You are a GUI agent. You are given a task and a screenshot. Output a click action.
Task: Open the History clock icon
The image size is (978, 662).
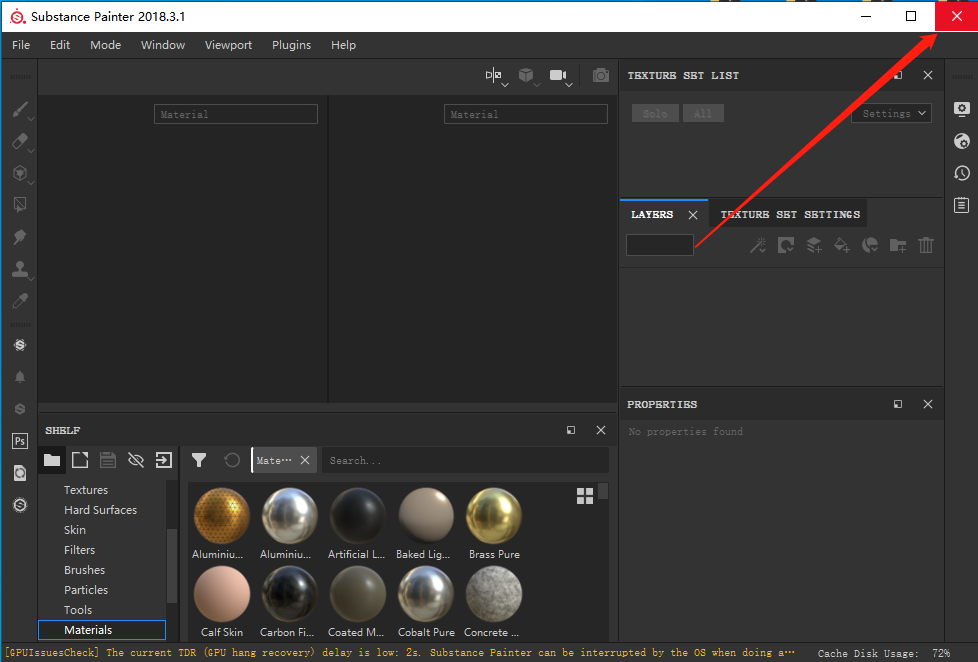coord(962,173)
